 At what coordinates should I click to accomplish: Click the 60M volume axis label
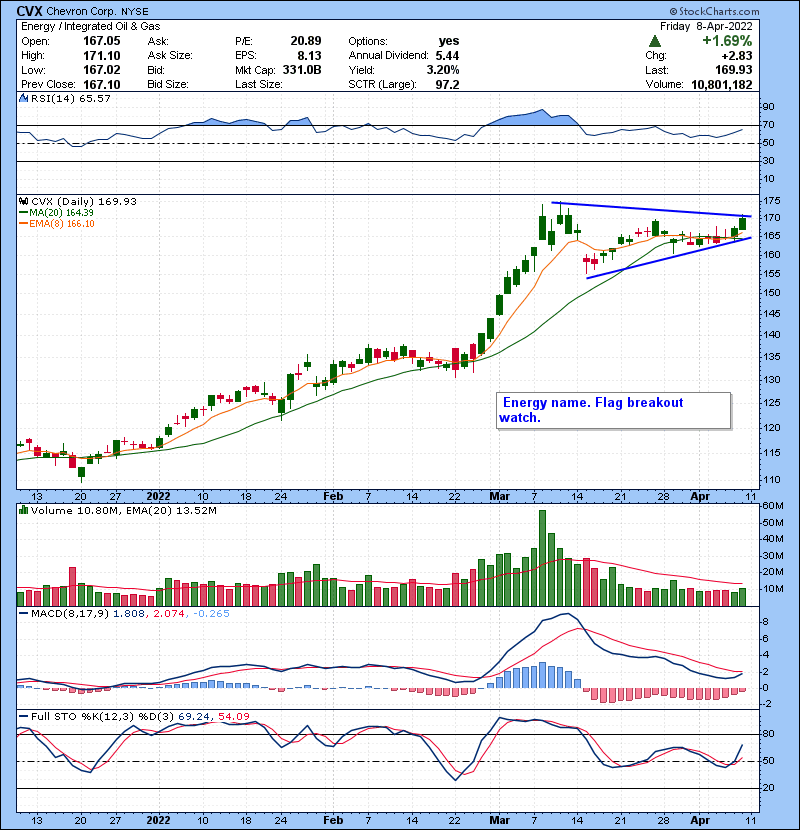click(x=773, y=506)
